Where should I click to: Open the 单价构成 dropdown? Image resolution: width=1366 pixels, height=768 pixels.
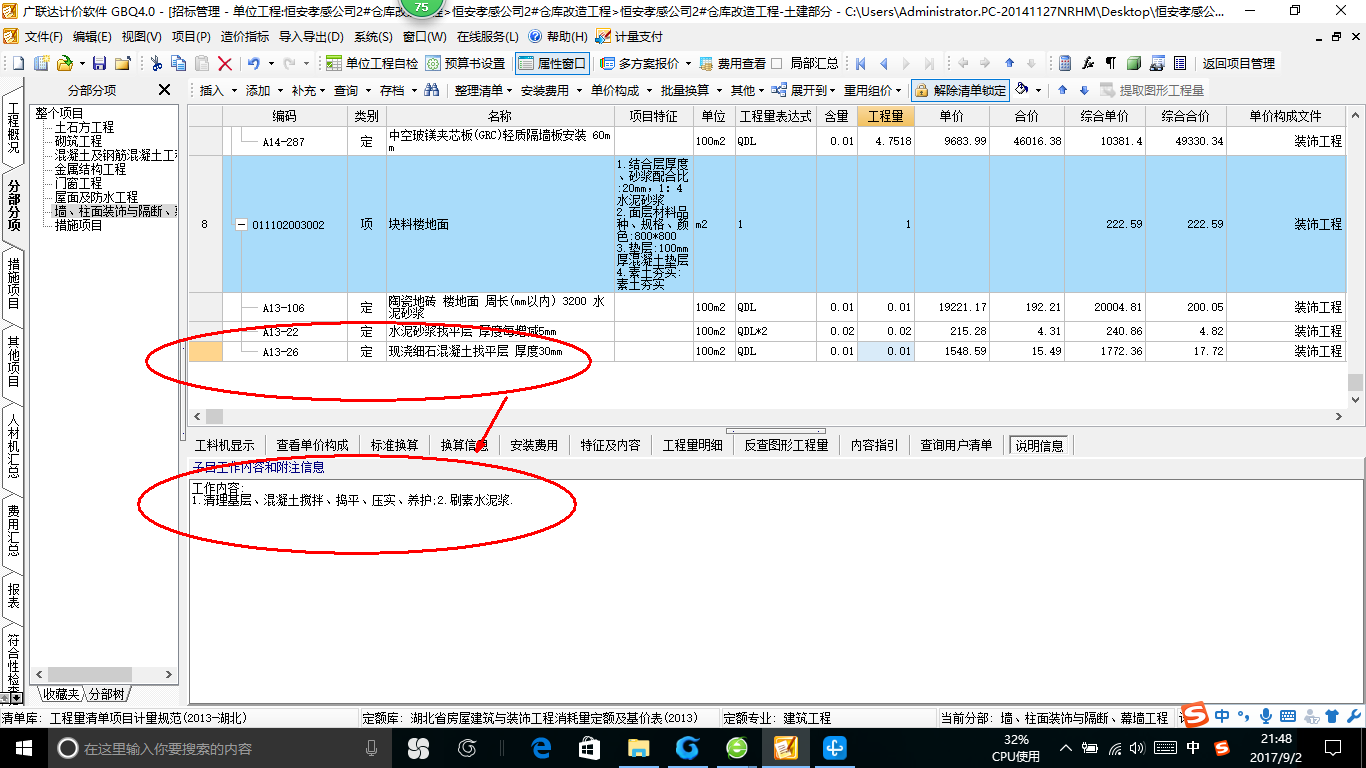tap(621, 90)
